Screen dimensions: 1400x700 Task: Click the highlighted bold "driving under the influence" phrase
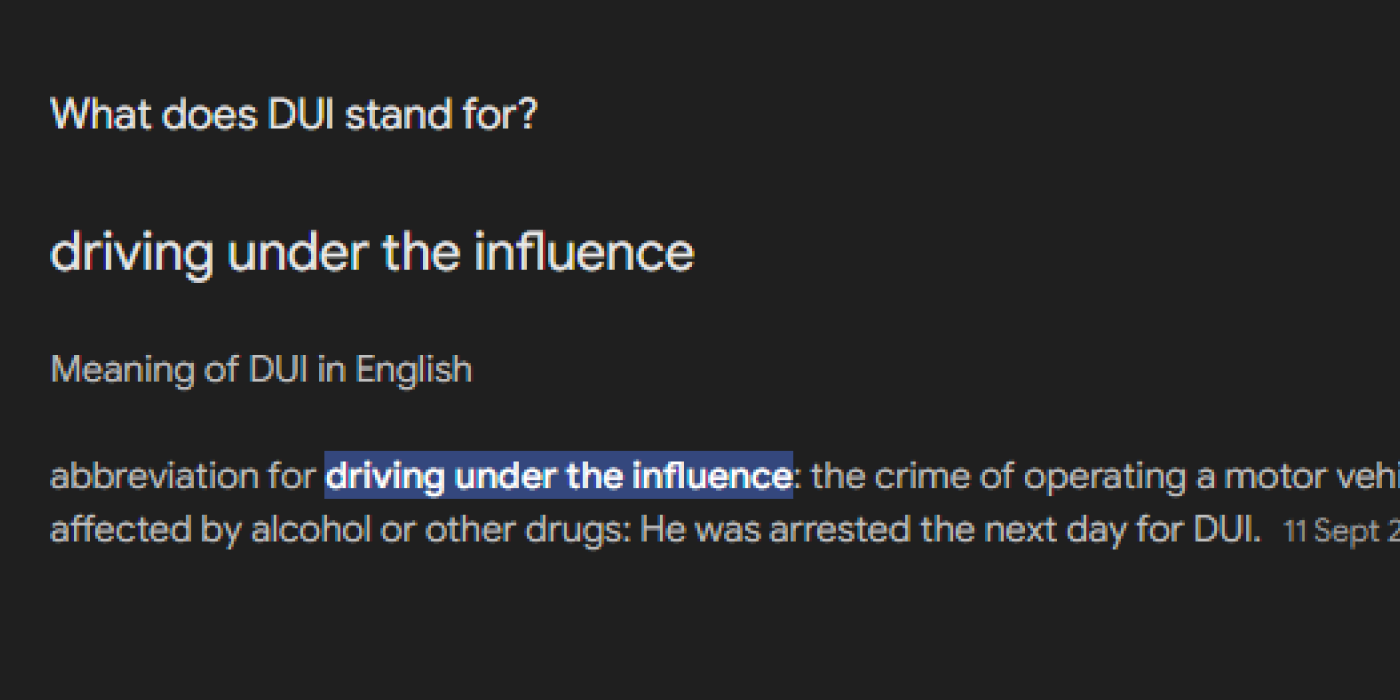coord(559,476)
